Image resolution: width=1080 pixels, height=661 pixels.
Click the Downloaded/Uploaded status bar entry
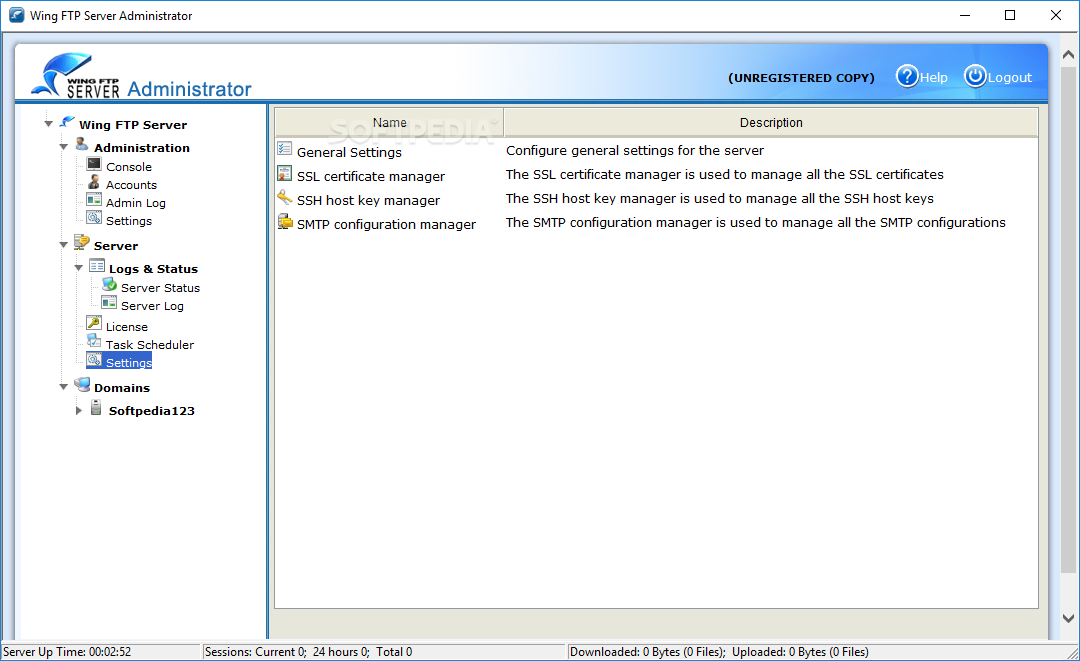pyautogui.click(x=719, y=651)
